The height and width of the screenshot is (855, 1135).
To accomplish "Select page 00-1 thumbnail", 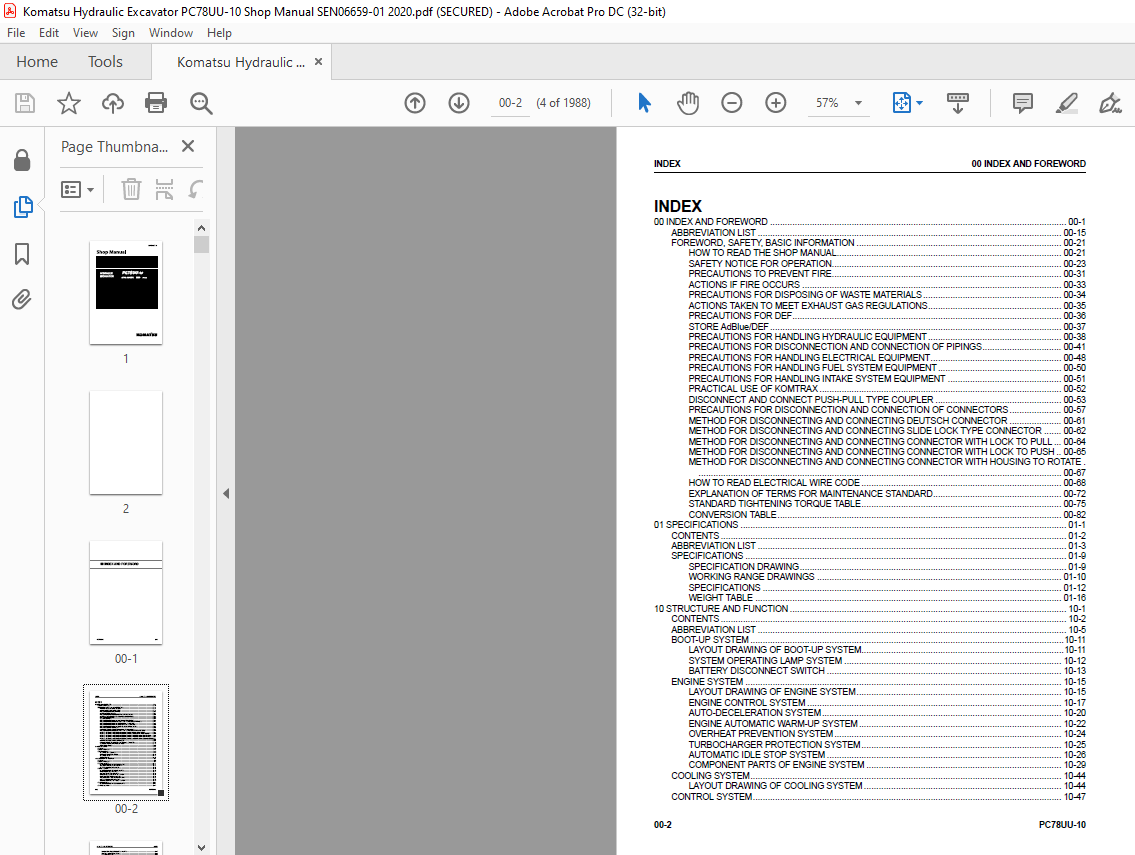I will point(126,592).
